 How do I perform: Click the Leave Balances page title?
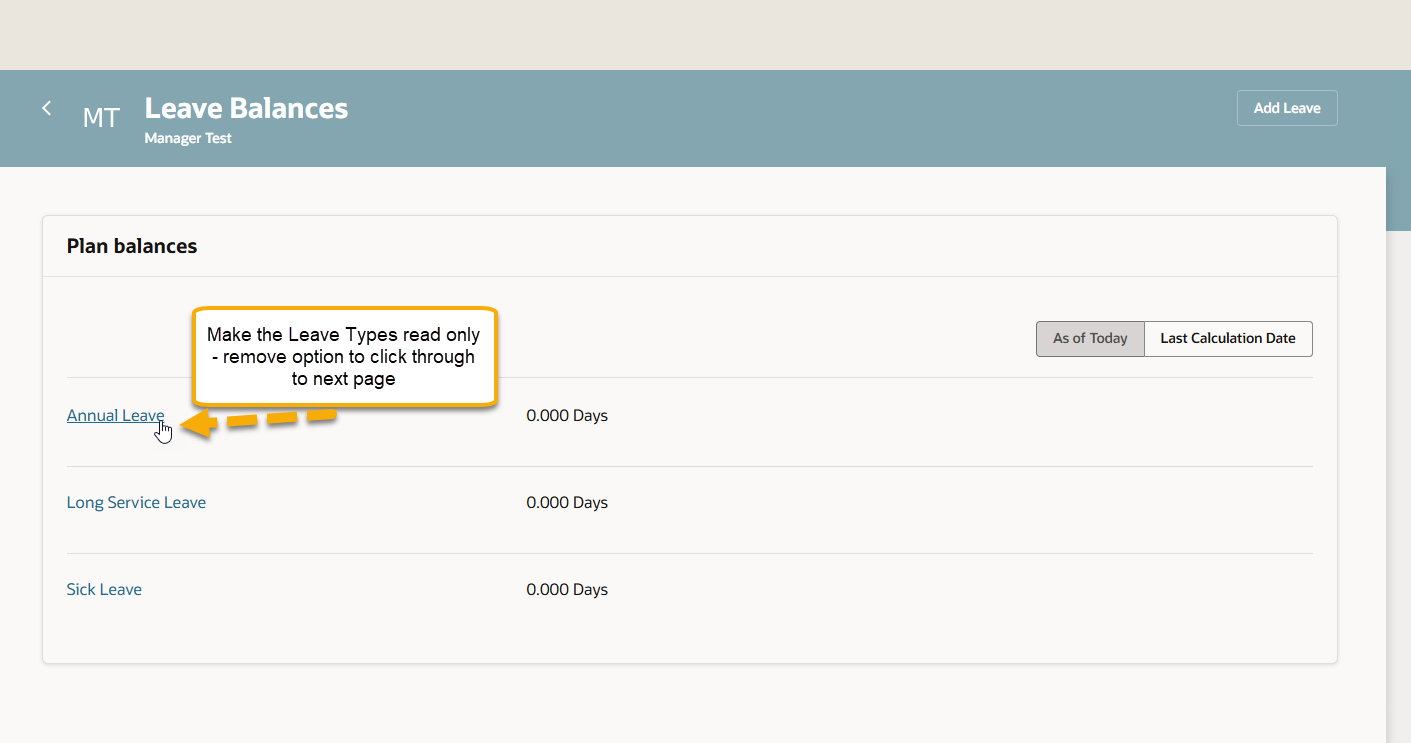pyautogui.click(x=246, y=108)
